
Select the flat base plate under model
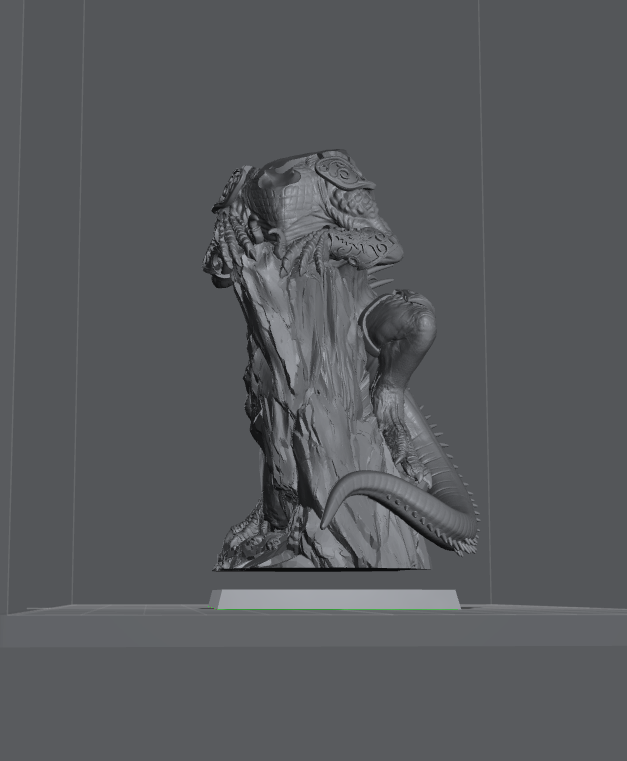pos(335,599)
